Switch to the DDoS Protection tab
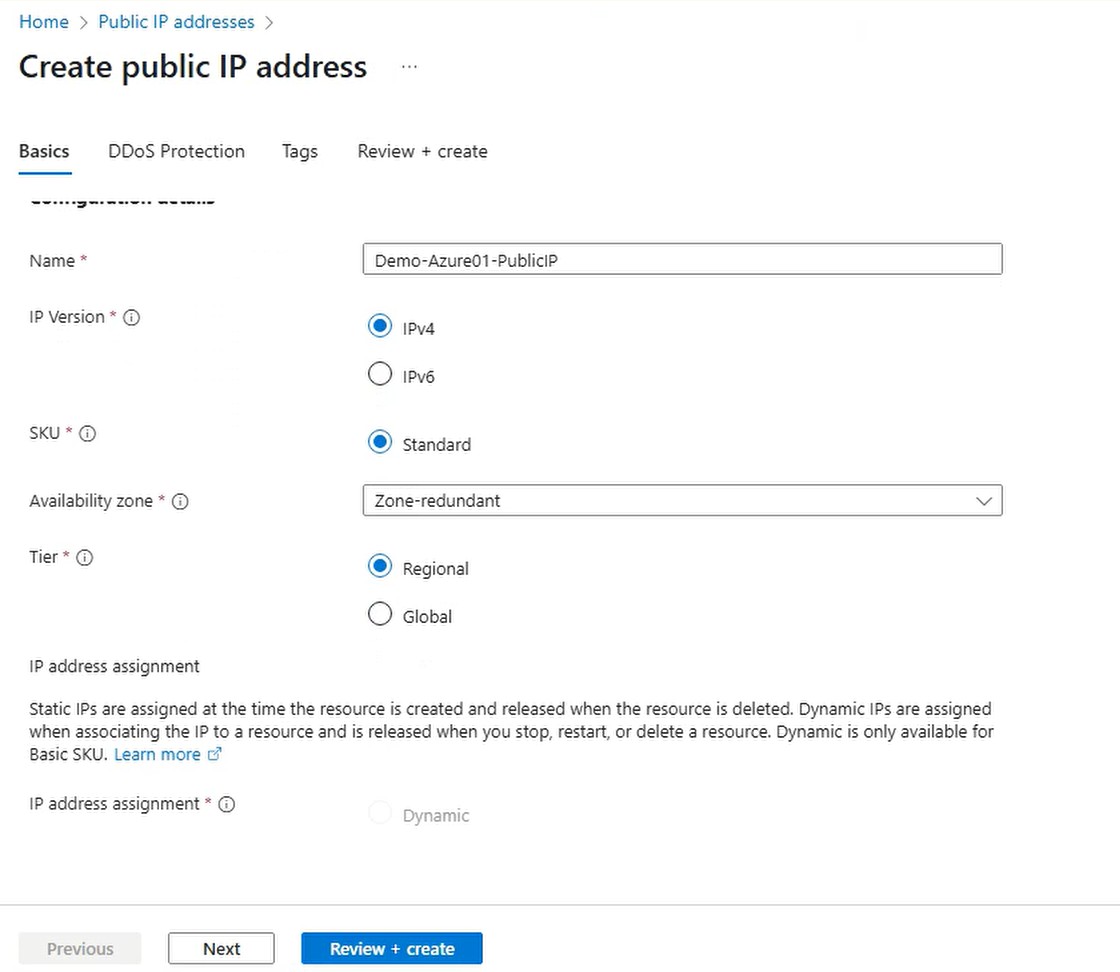This screenshot has width=1120, height=972. click(176, 151)
